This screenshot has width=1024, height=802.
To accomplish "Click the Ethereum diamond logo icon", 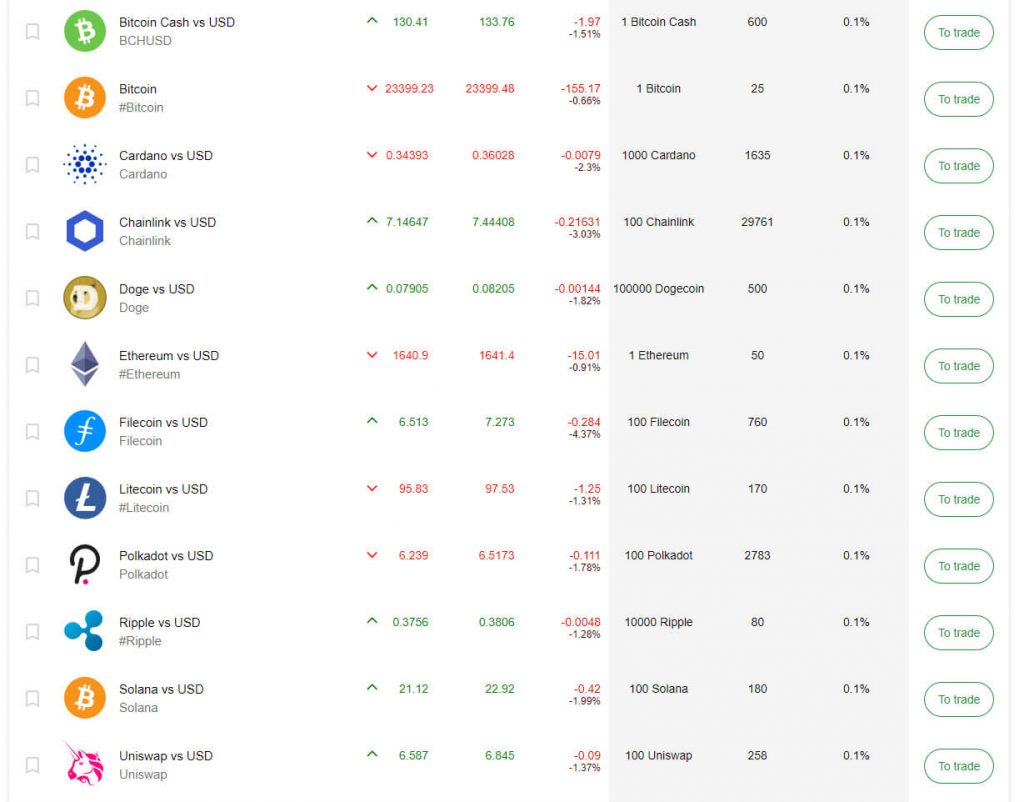I will pos(85,364).
